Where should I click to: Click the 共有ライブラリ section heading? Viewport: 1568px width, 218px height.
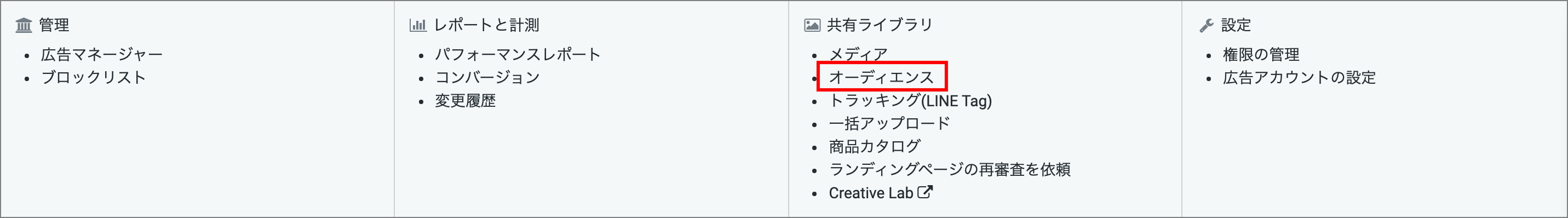[x=880, y=26]
